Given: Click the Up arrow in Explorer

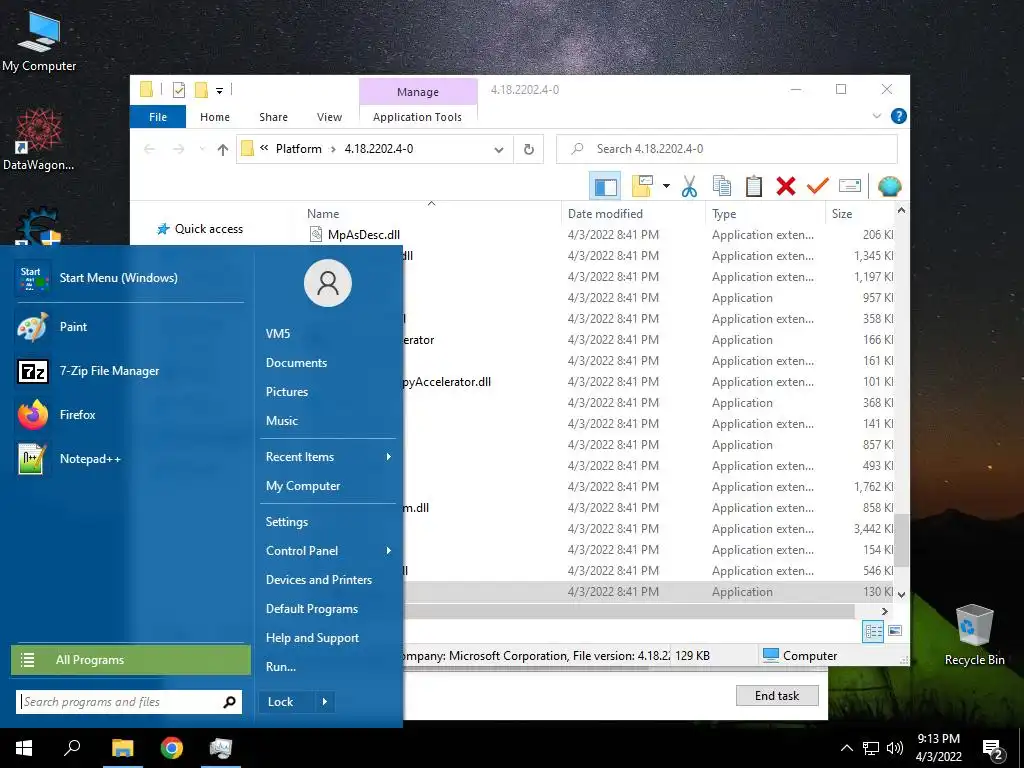Looking at the screenshot, I should [x=223, y=150].
